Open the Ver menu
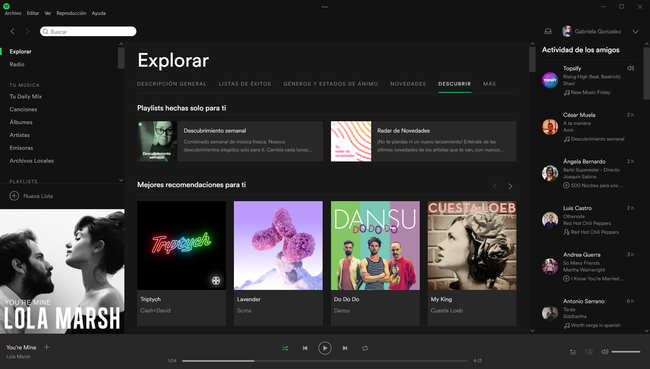The width and height of the screenshot is (650, 369). (48, 13)
